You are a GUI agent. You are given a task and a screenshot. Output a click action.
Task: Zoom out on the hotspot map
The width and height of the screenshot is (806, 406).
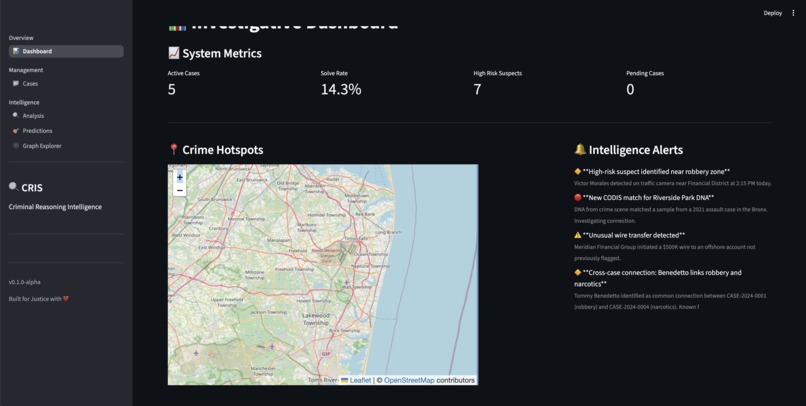click(179, 190)
